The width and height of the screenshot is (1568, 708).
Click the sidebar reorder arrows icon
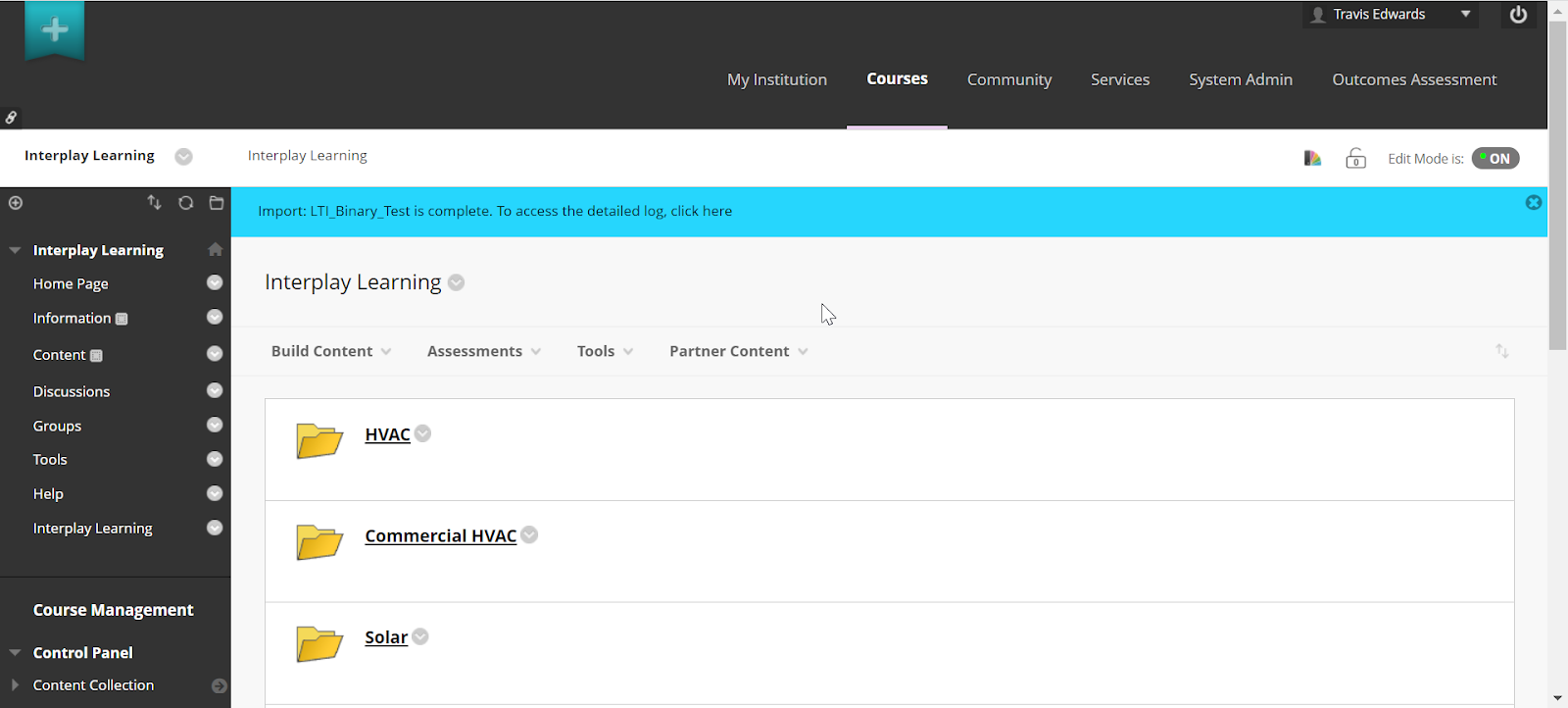tap(154, 203)
